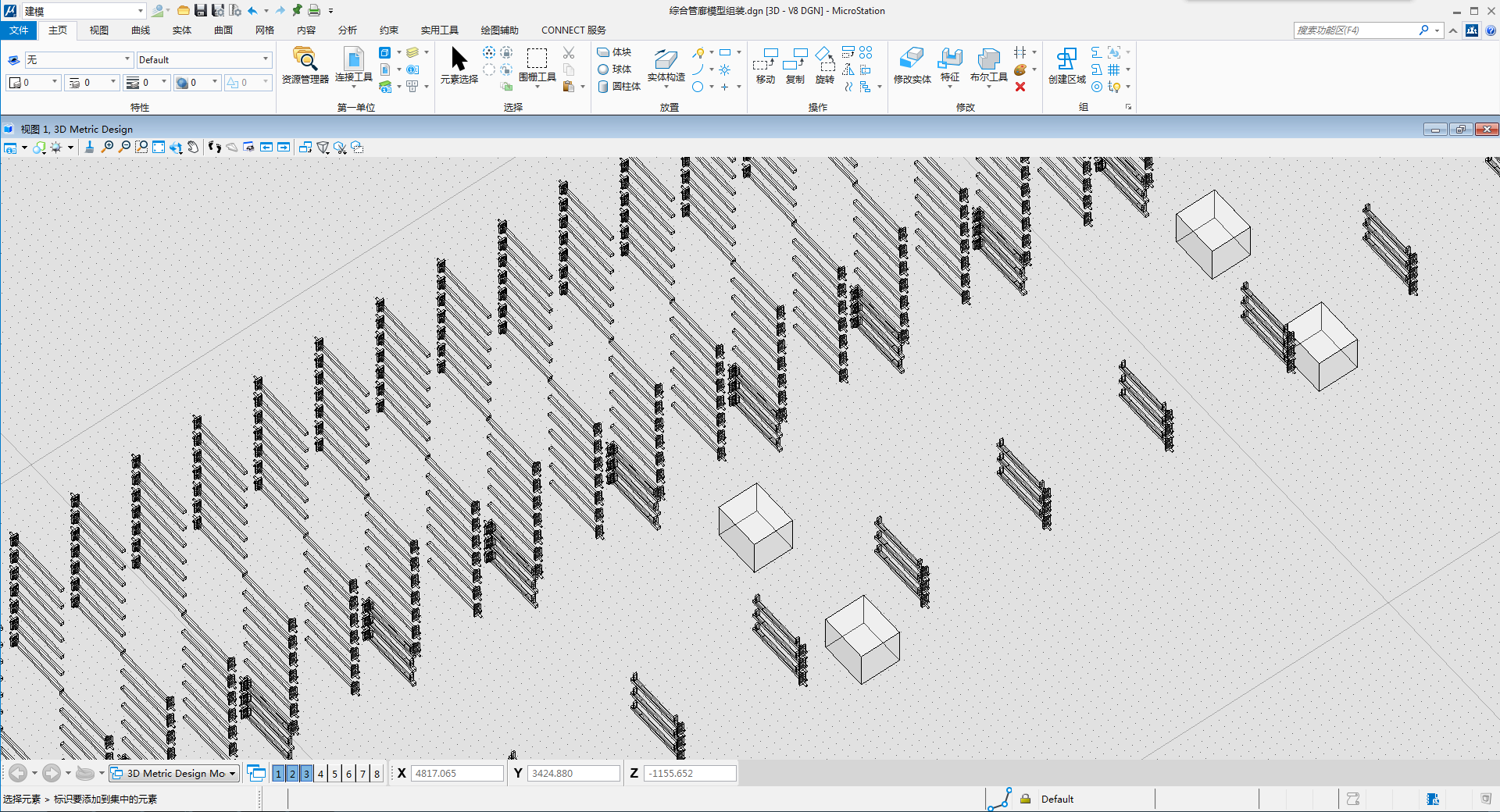Click the window area zoom icon
The height and width of the screenshot is (812, 1500).
point(141,147)
